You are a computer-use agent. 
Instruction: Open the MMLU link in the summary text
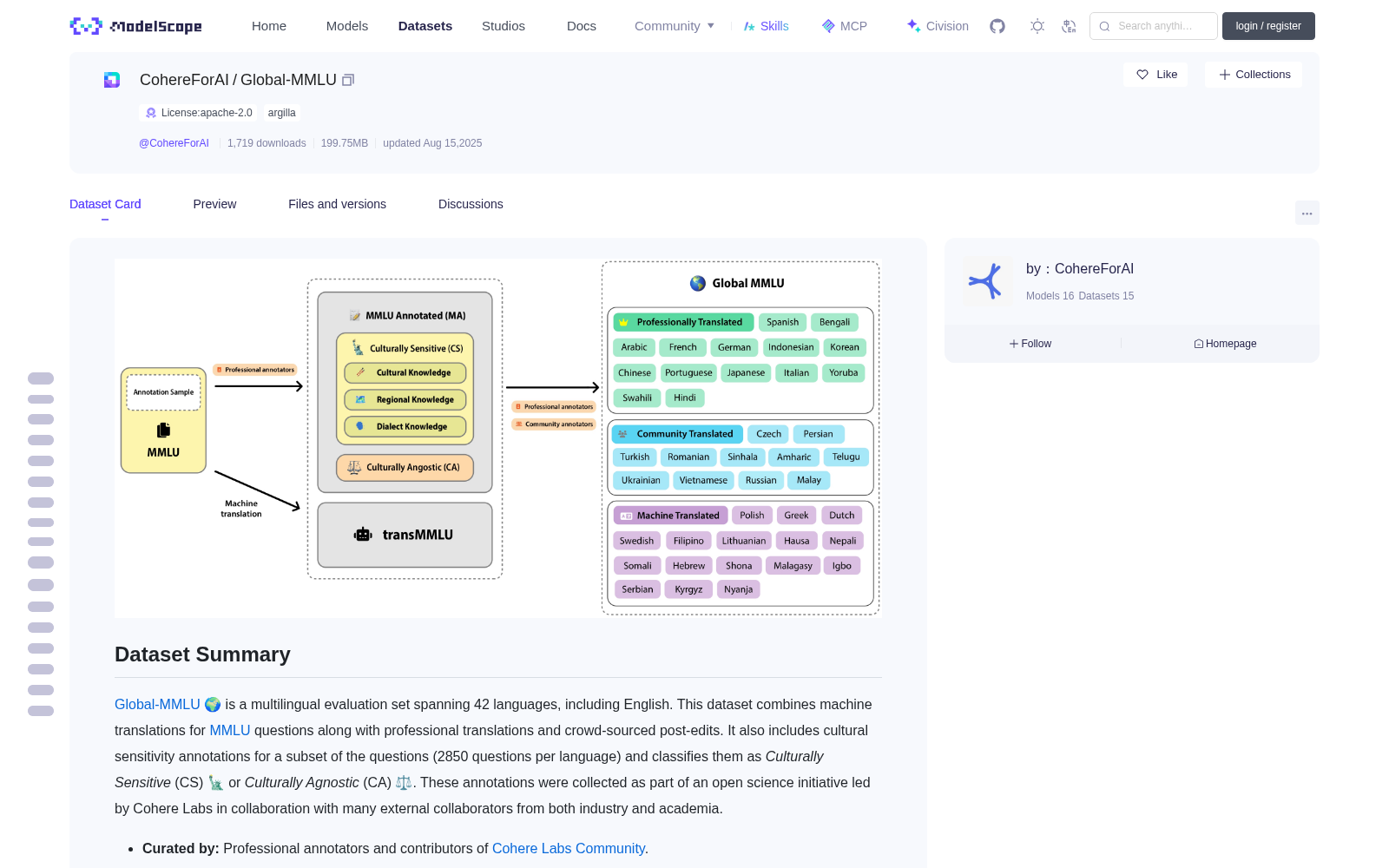click(x=230, y=731)
